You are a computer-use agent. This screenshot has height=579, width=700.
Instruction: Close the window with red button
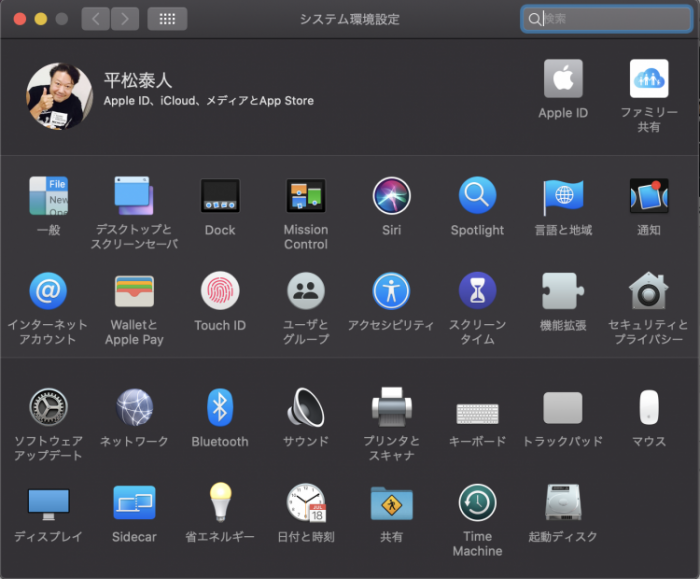20,19
